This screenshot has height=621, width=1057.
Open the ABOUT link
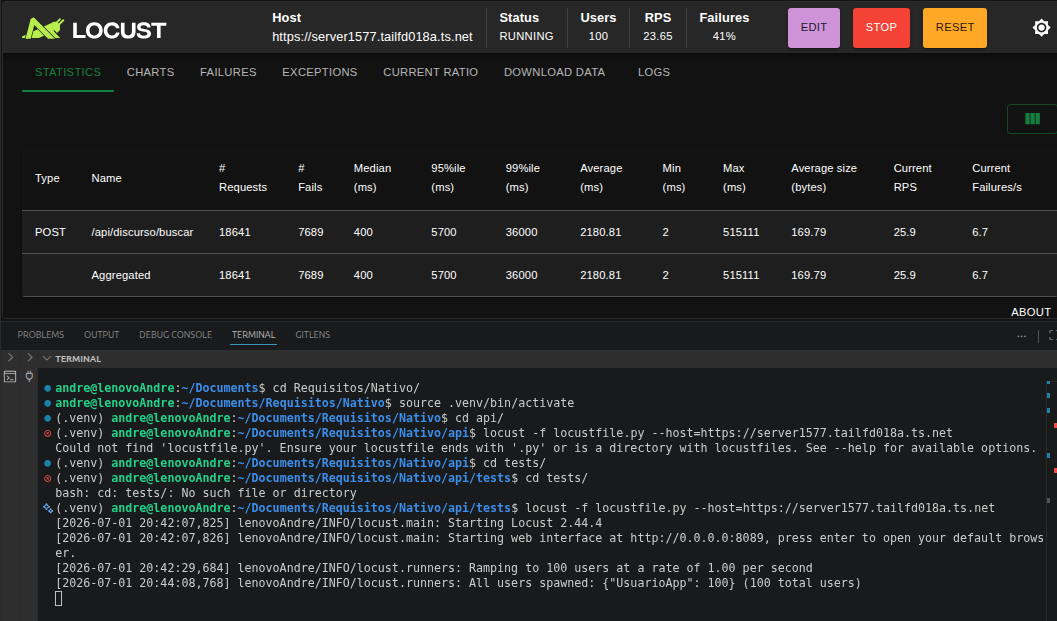[1031, 312]
